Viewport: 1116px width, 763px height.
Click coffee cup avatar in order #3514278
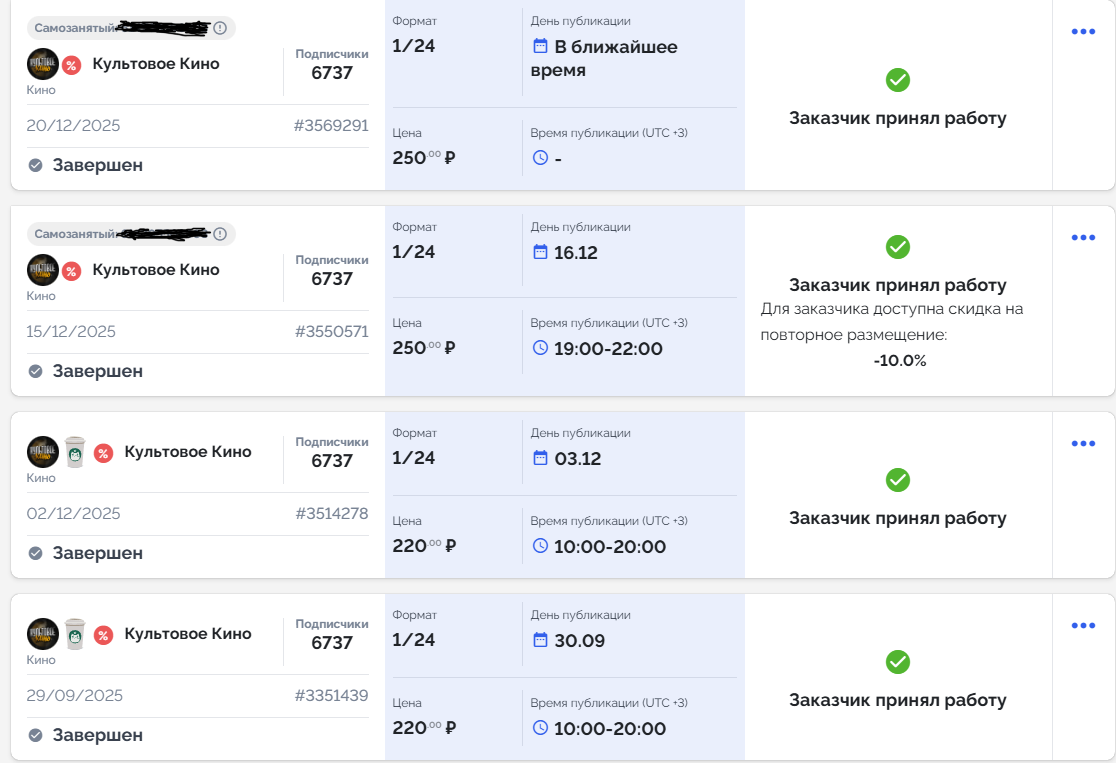click(x=75, y=452)
